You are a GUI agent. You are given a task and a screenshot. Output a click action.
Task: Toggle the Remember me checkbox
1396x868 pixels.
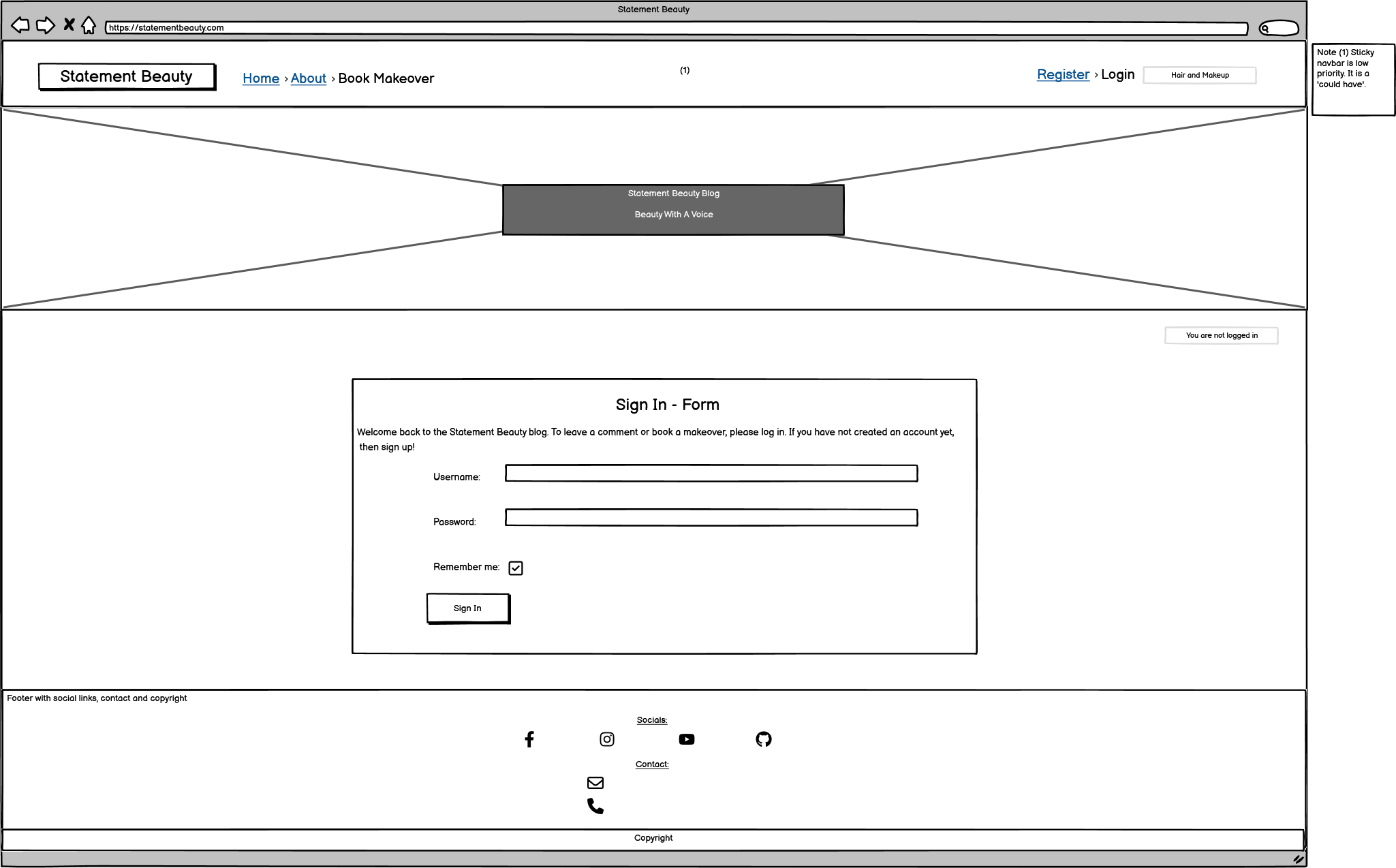(x=516, y=568)
